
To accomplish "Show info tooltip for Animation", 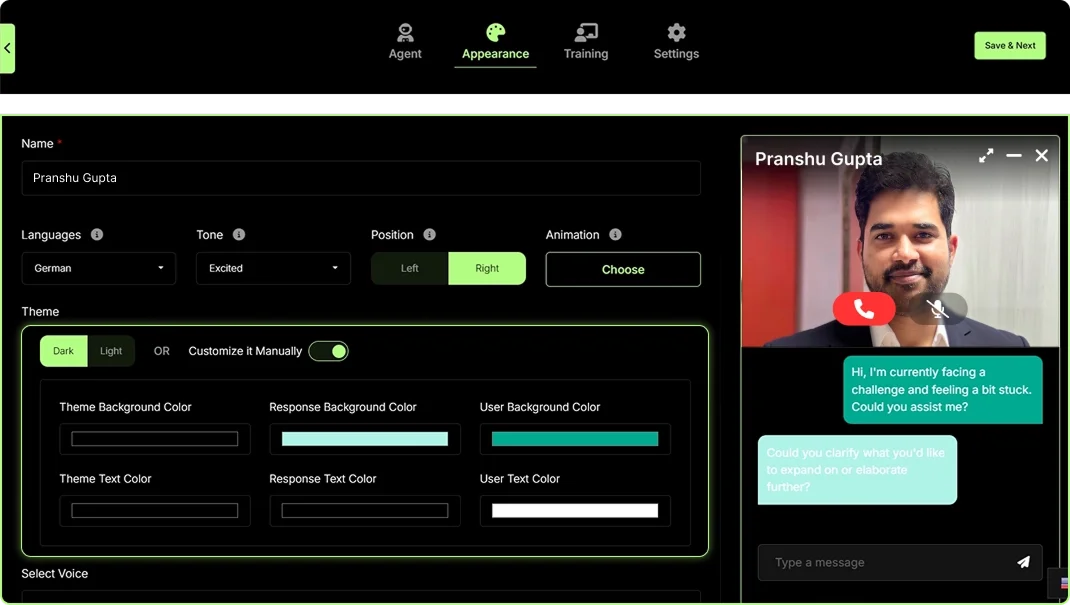I will [616, 235].
